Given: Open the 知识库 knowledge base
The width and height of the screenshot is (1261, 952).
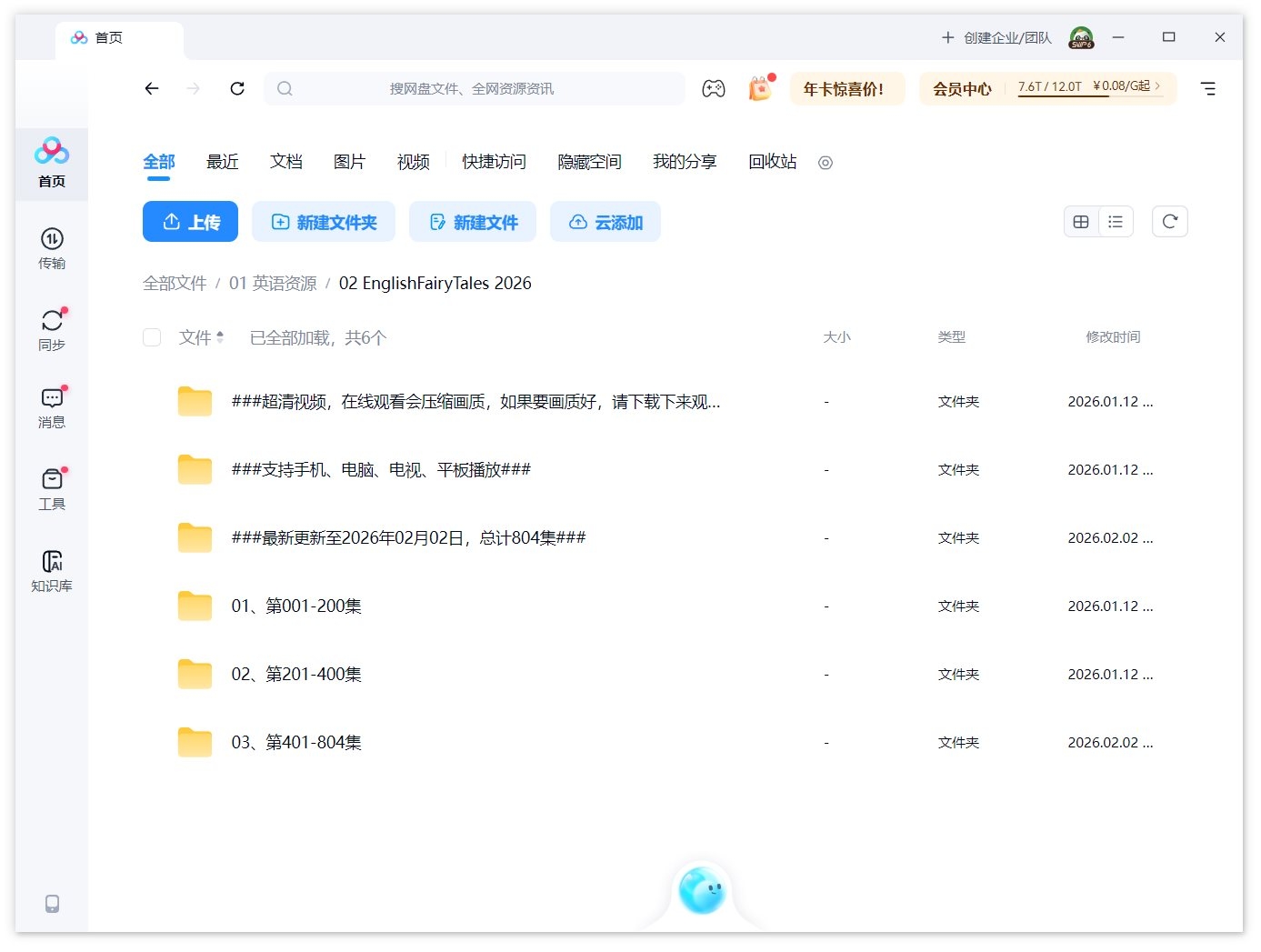Looking at the screenshot, I should [51, 569].
